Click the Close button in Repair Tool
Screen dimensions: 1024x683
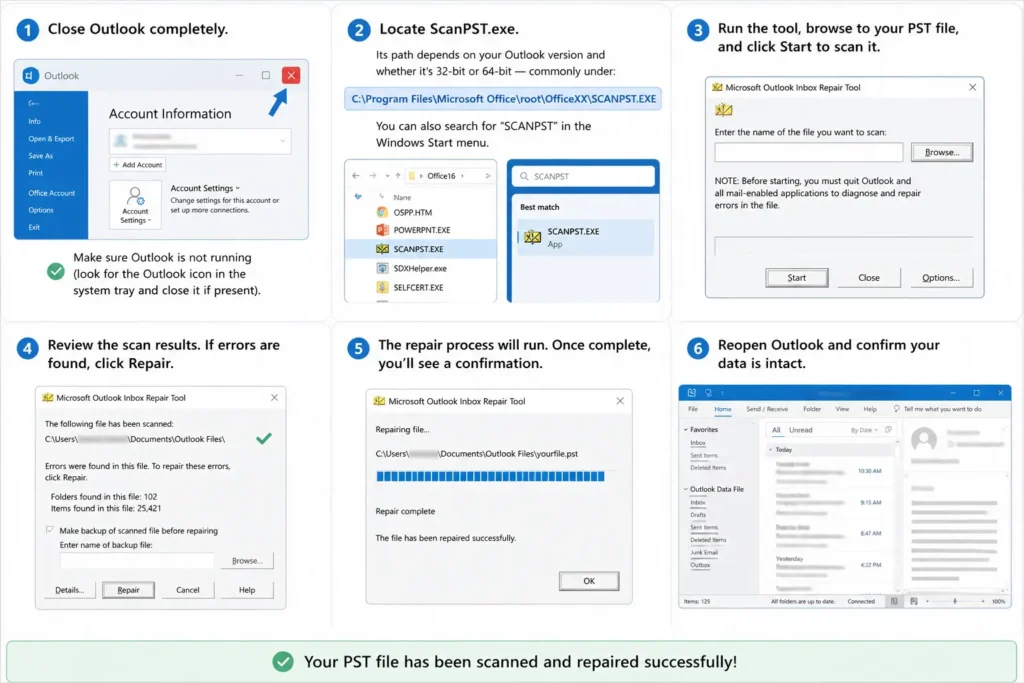pyautogui.click(x=869, y=278)
